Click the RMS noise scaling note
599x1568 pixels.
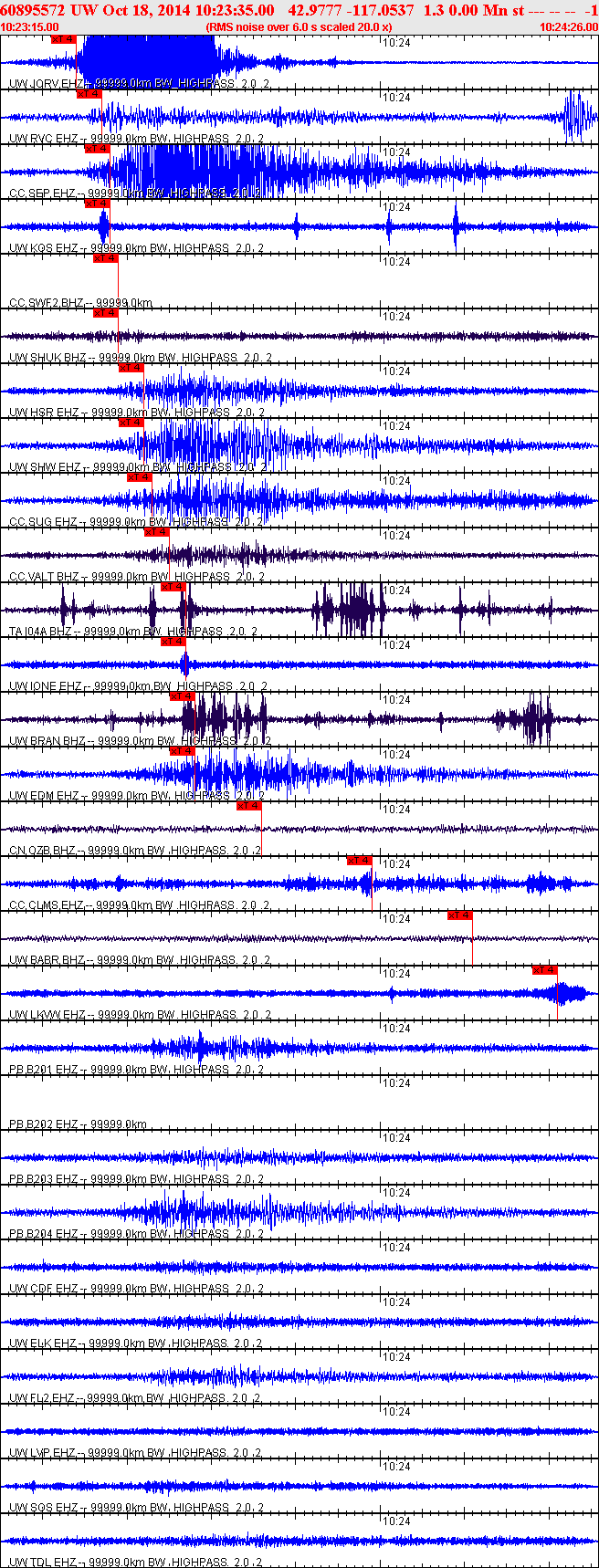[299, 27]
